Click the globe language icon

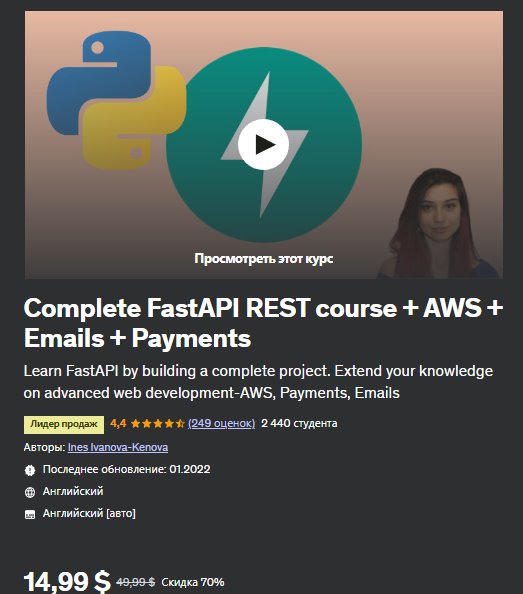(30, 492)
